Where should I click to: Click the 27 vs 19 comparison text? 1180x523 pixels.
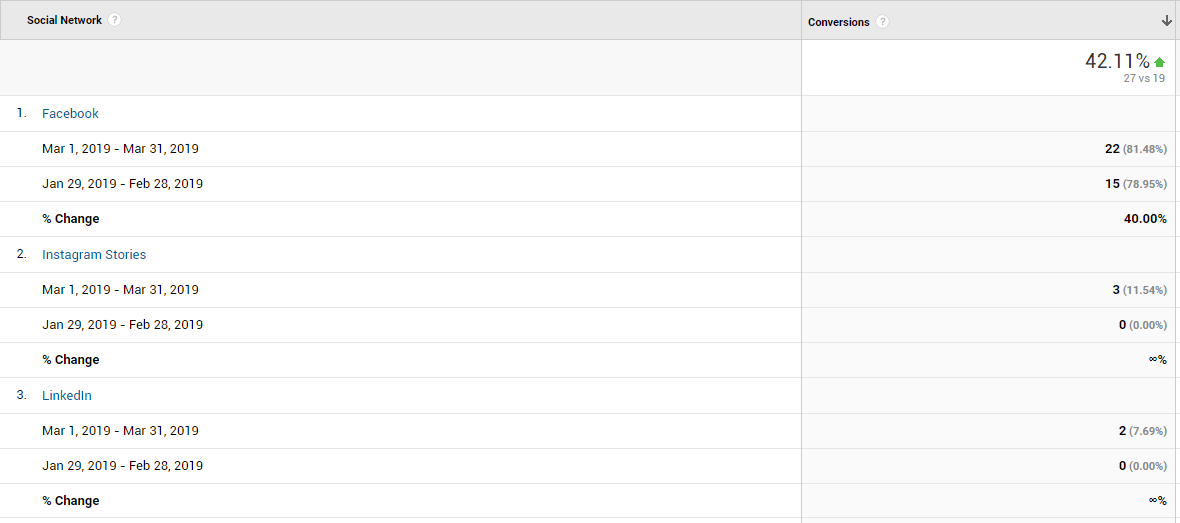coord(1144,78)
